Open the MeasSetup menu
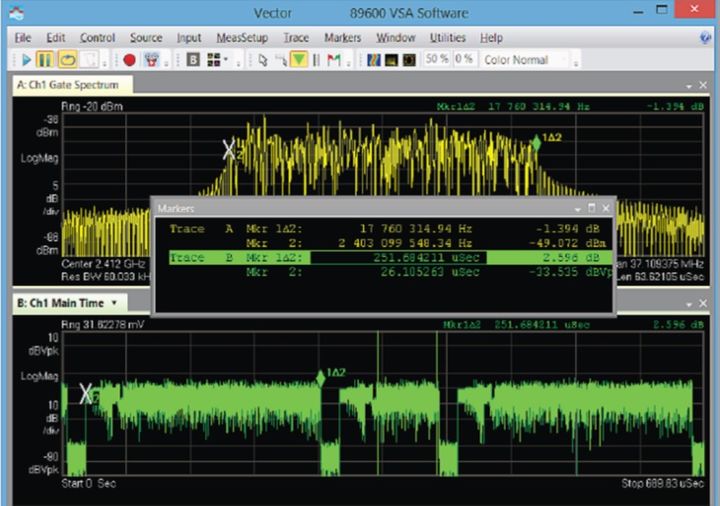The height and width of the screenshot is (506, 720). (x=242, y=38)
